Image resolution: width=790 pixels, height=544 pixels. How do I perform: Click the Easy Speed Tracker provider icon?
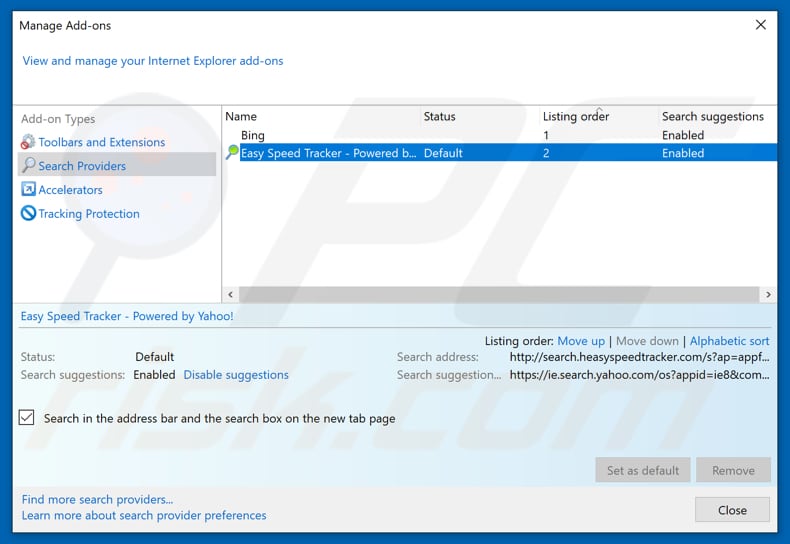pos(232,152)
